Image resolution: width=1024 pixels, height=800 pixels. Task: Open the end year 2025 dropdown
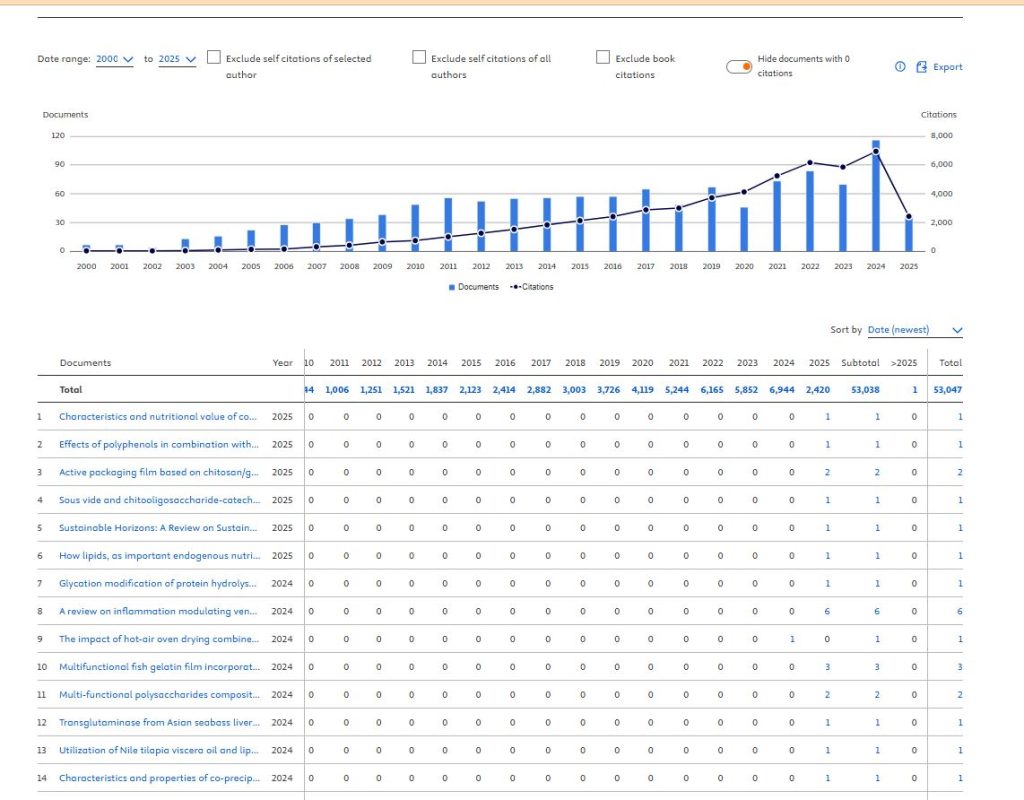point(177,59)
